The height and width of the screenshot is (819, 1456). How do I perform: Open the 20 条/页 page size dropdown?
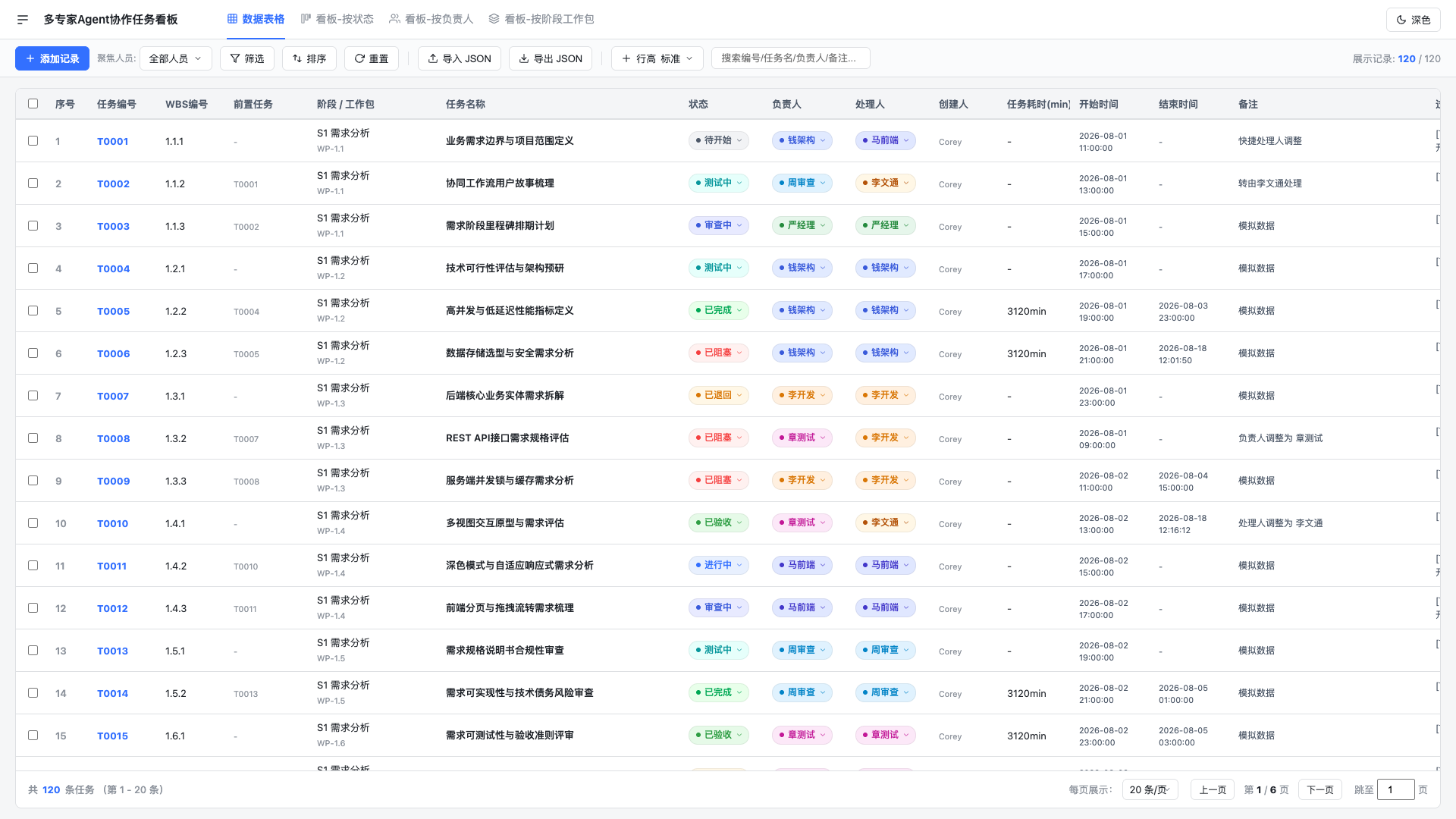(1150, 789)
